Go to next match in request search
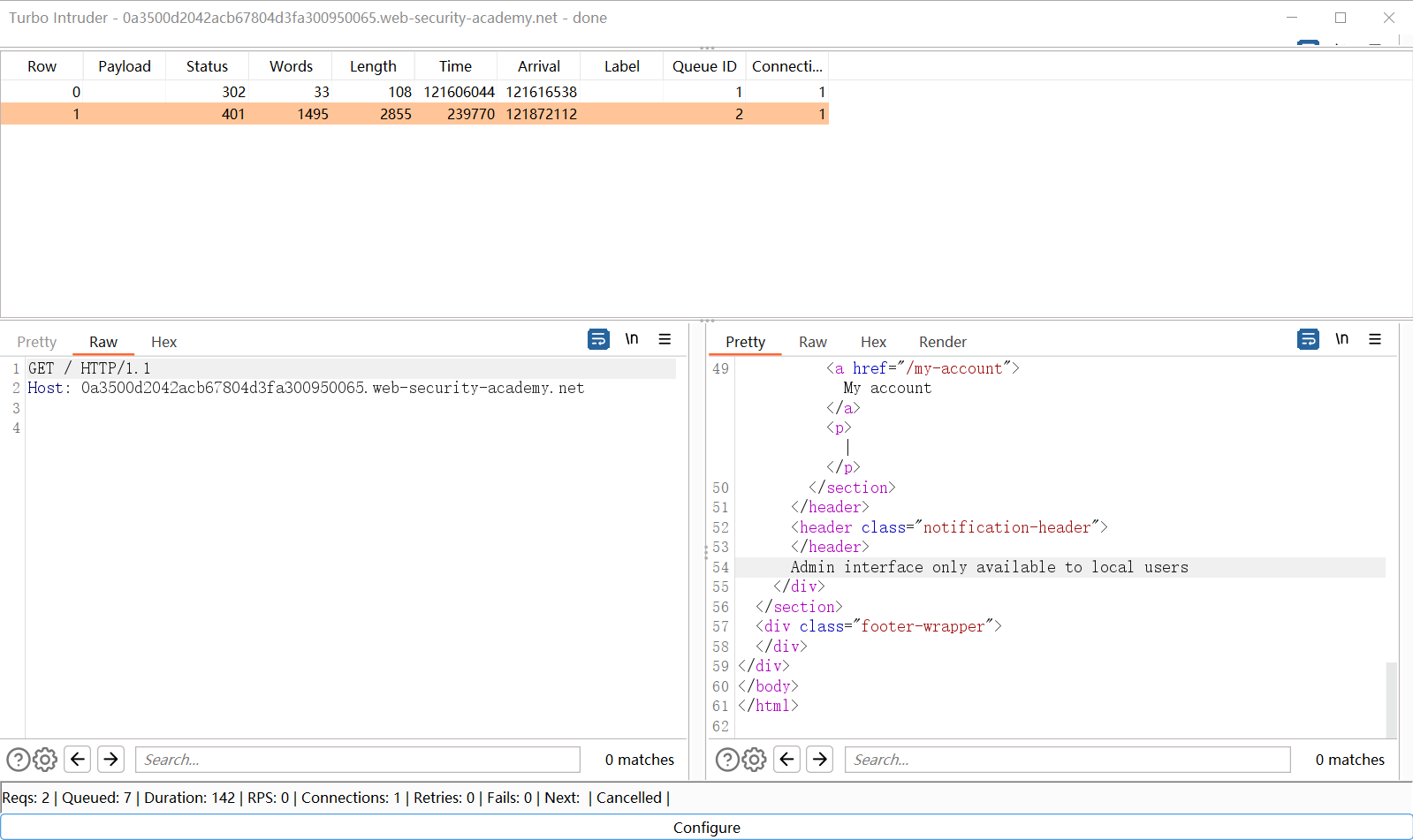Viewport: 1413px width, 840px height. pyautogui.click(x=110, y=760)
